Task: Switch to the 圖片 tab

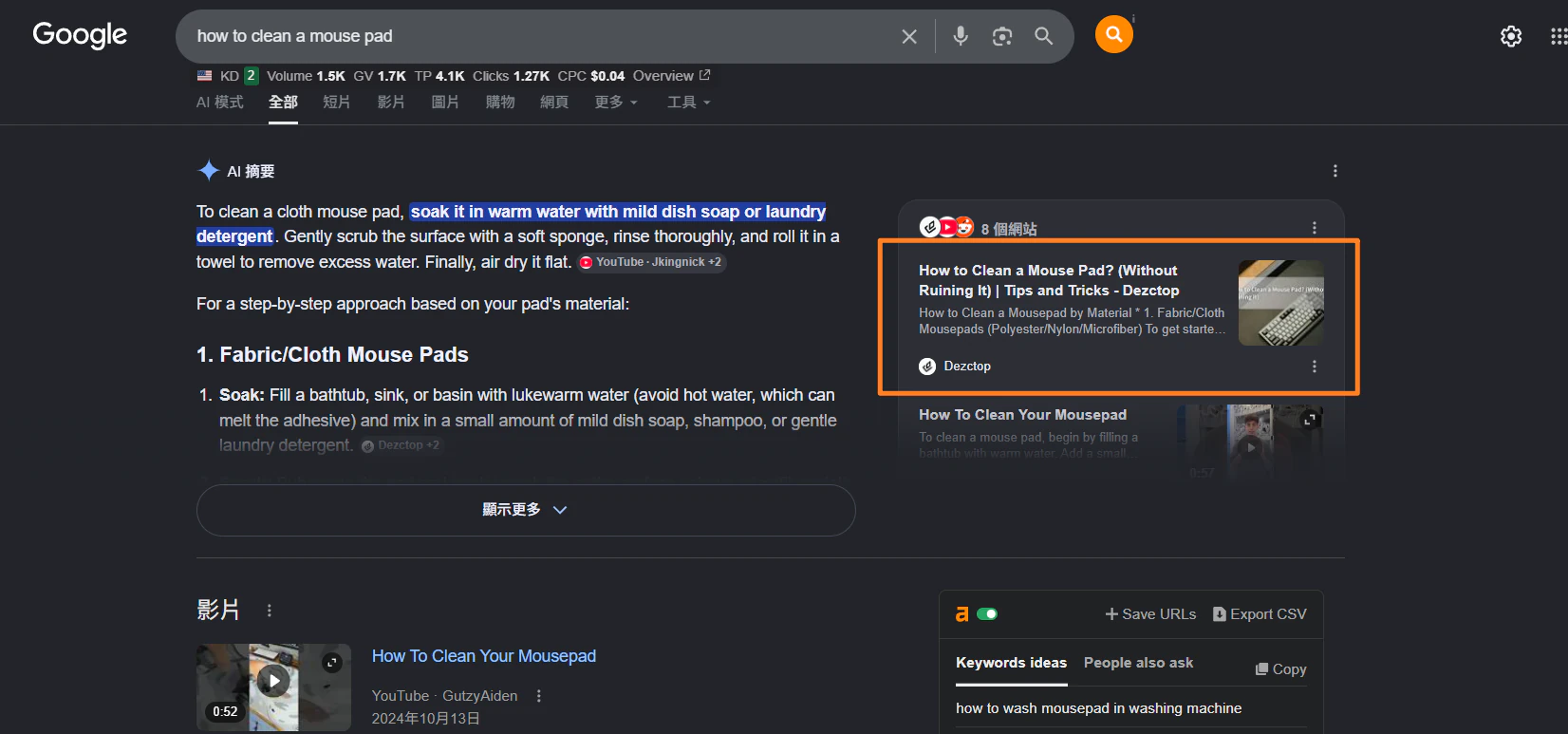Action: pyautogui.click(x=445, y=103)
